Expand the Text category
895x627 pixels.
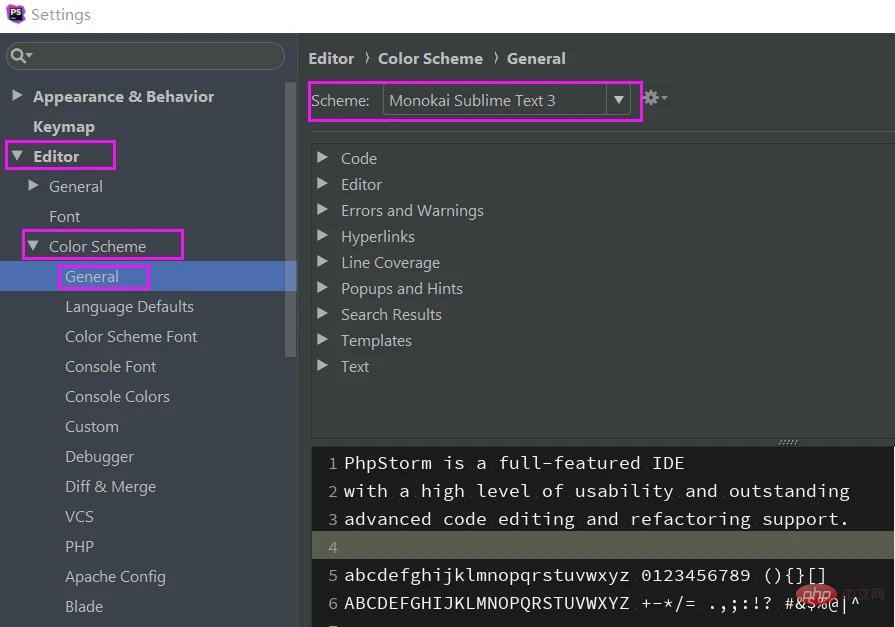click(322, 365)
